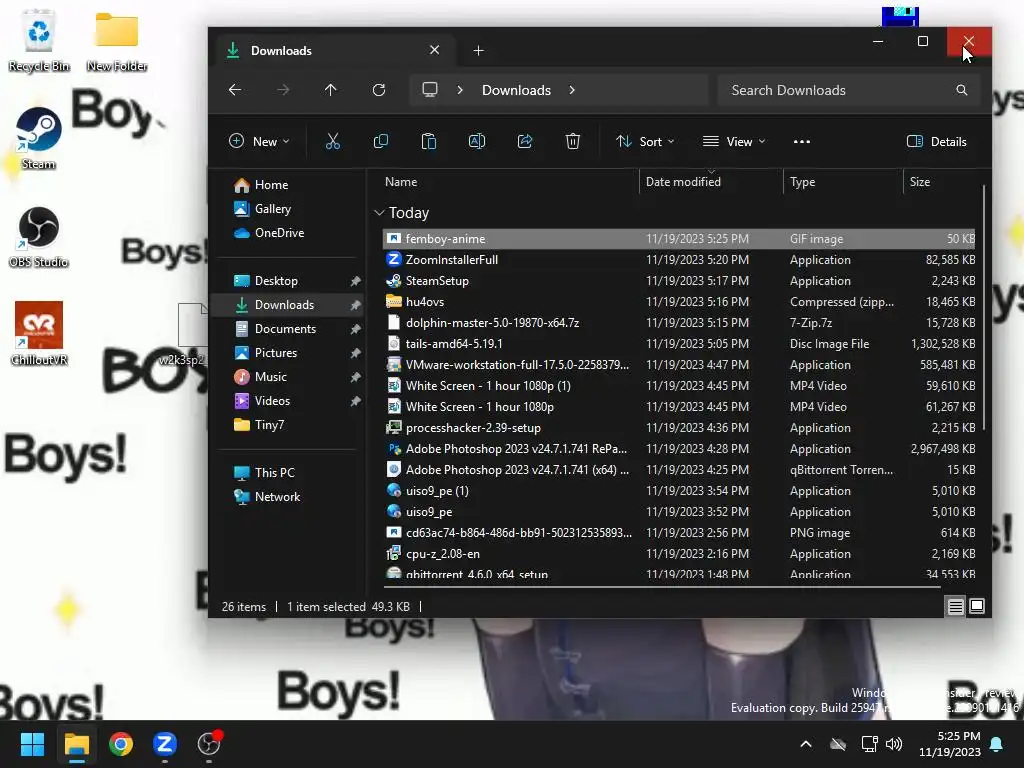Toggle the Details pane button
This screenshot has height=768, width=1024.
936,141
